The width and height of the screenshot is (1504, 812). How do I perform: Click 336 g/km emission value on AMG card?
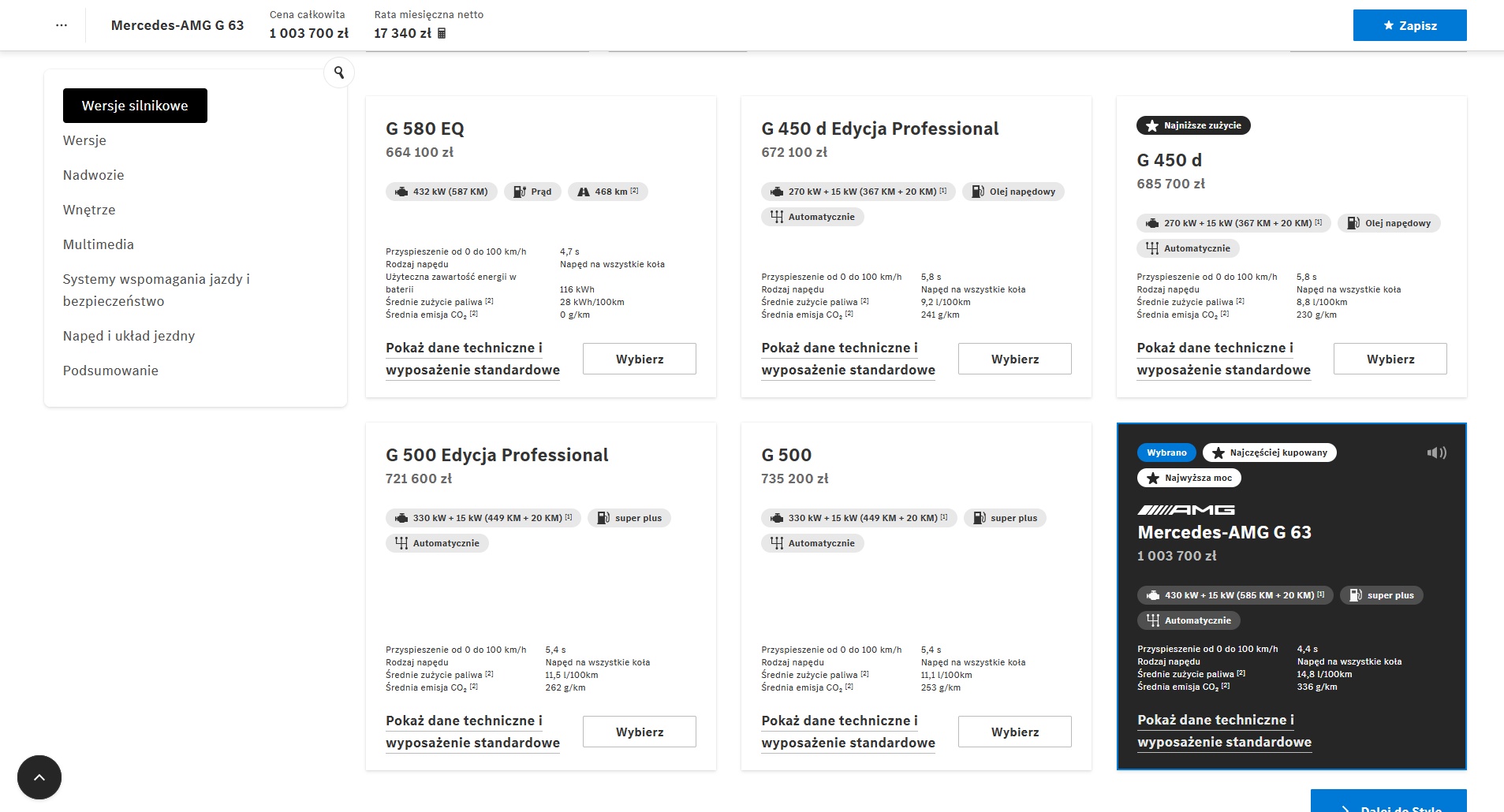(1317, 687)
